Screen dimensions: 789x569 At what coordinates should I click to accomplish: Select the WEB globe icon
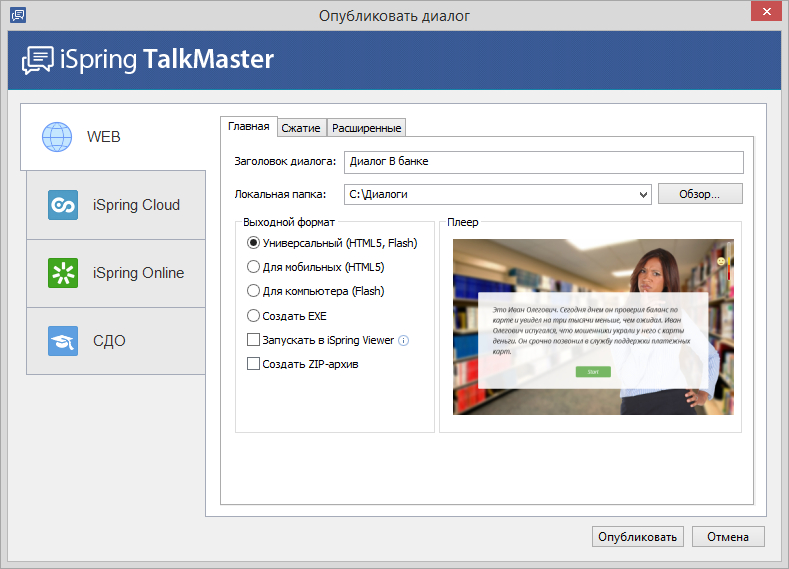point(57,137)
